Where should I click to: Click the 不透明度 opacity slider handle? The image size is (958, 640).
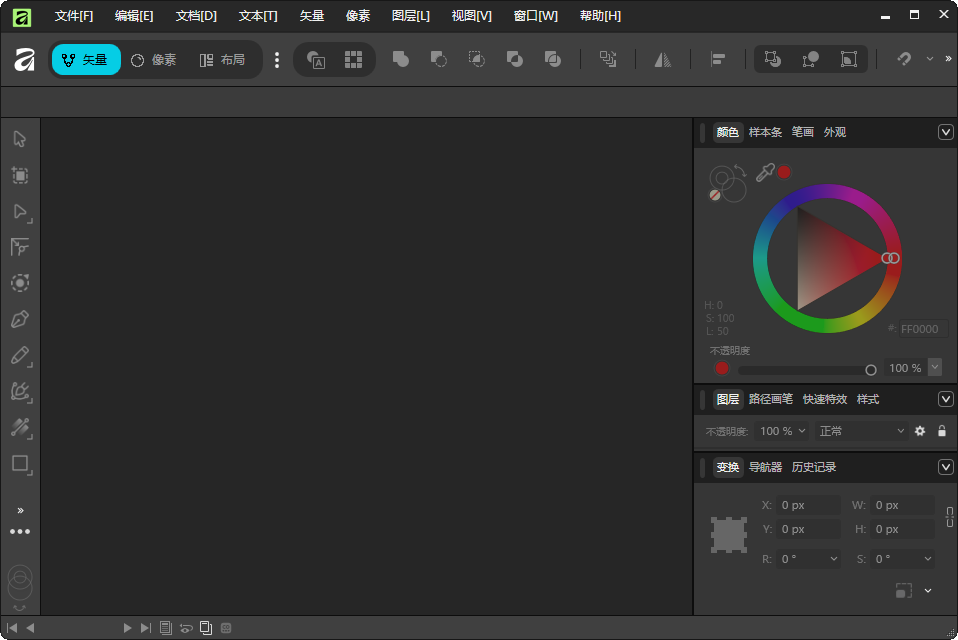coord(871,369)
